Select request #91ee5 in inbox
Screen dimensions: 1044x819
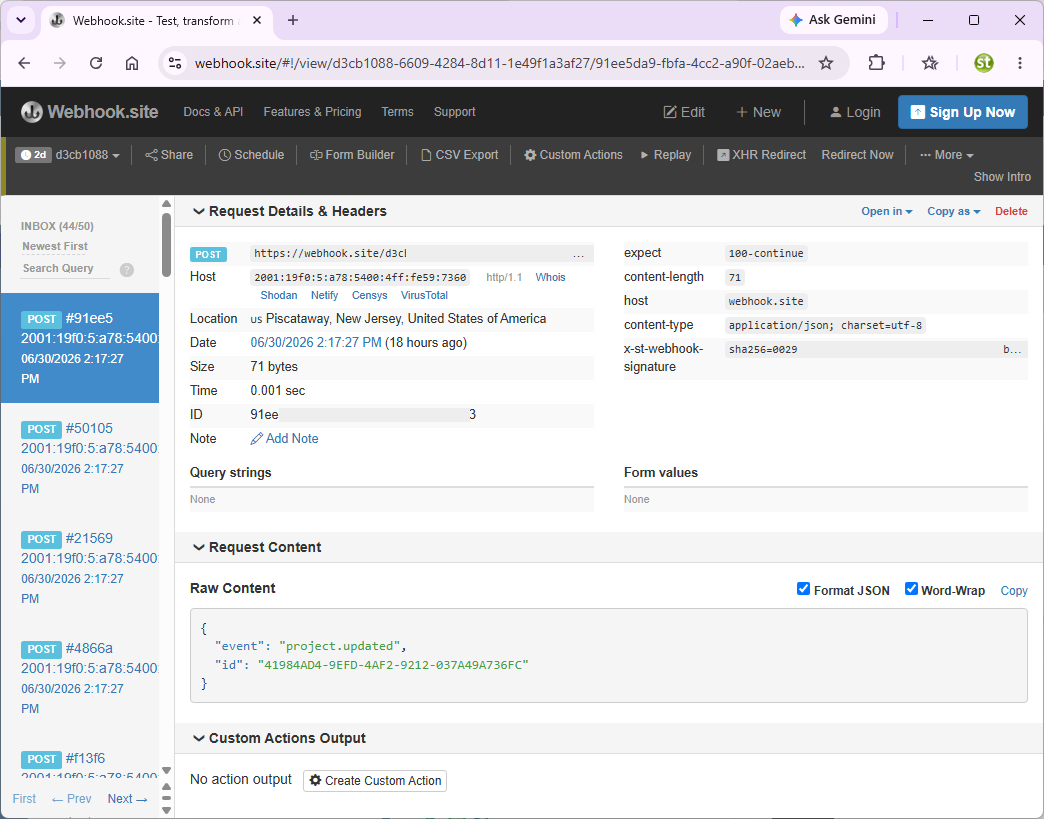[x=80, y=348]
